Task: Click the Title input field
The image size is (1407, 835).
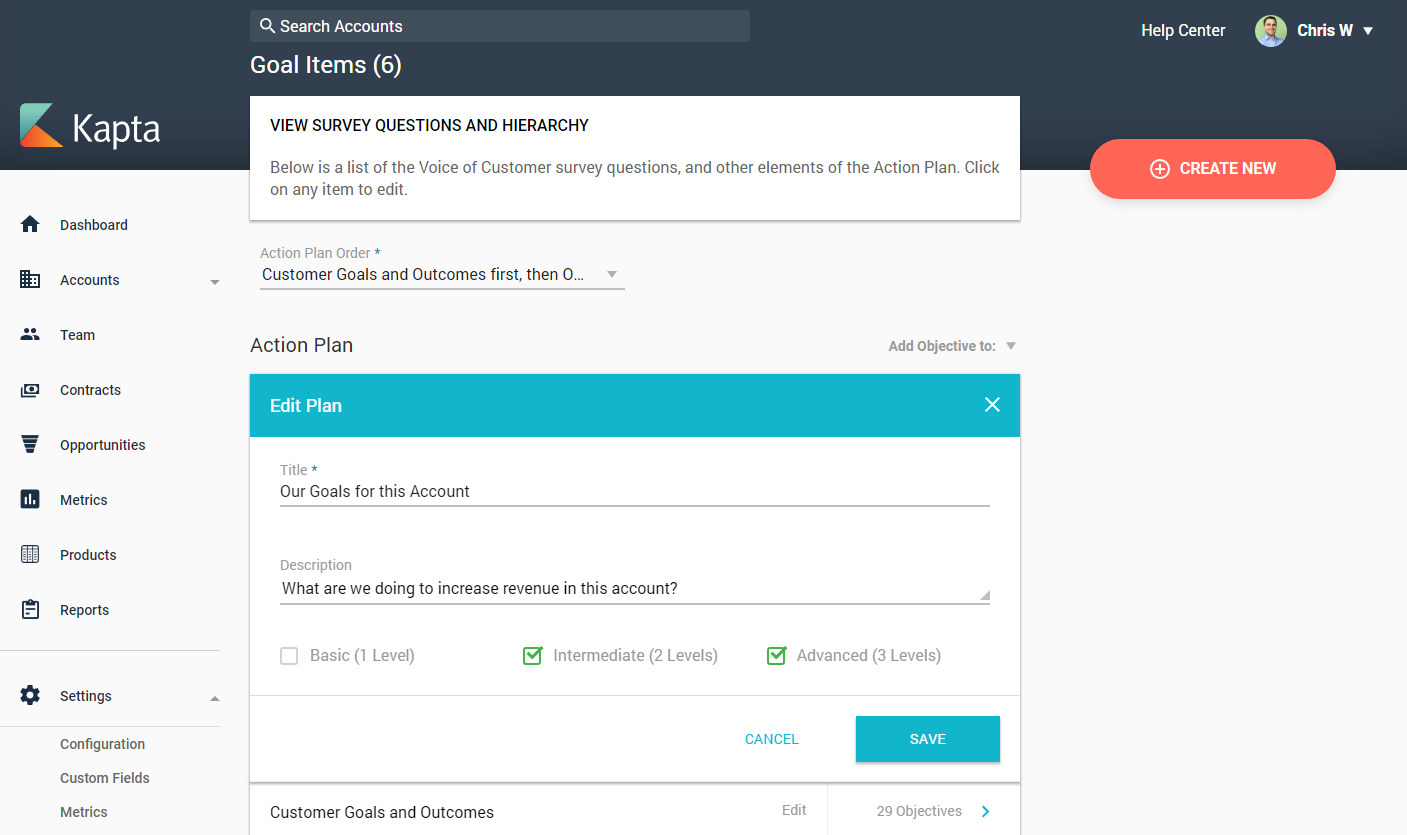Action: click(635, 492)
